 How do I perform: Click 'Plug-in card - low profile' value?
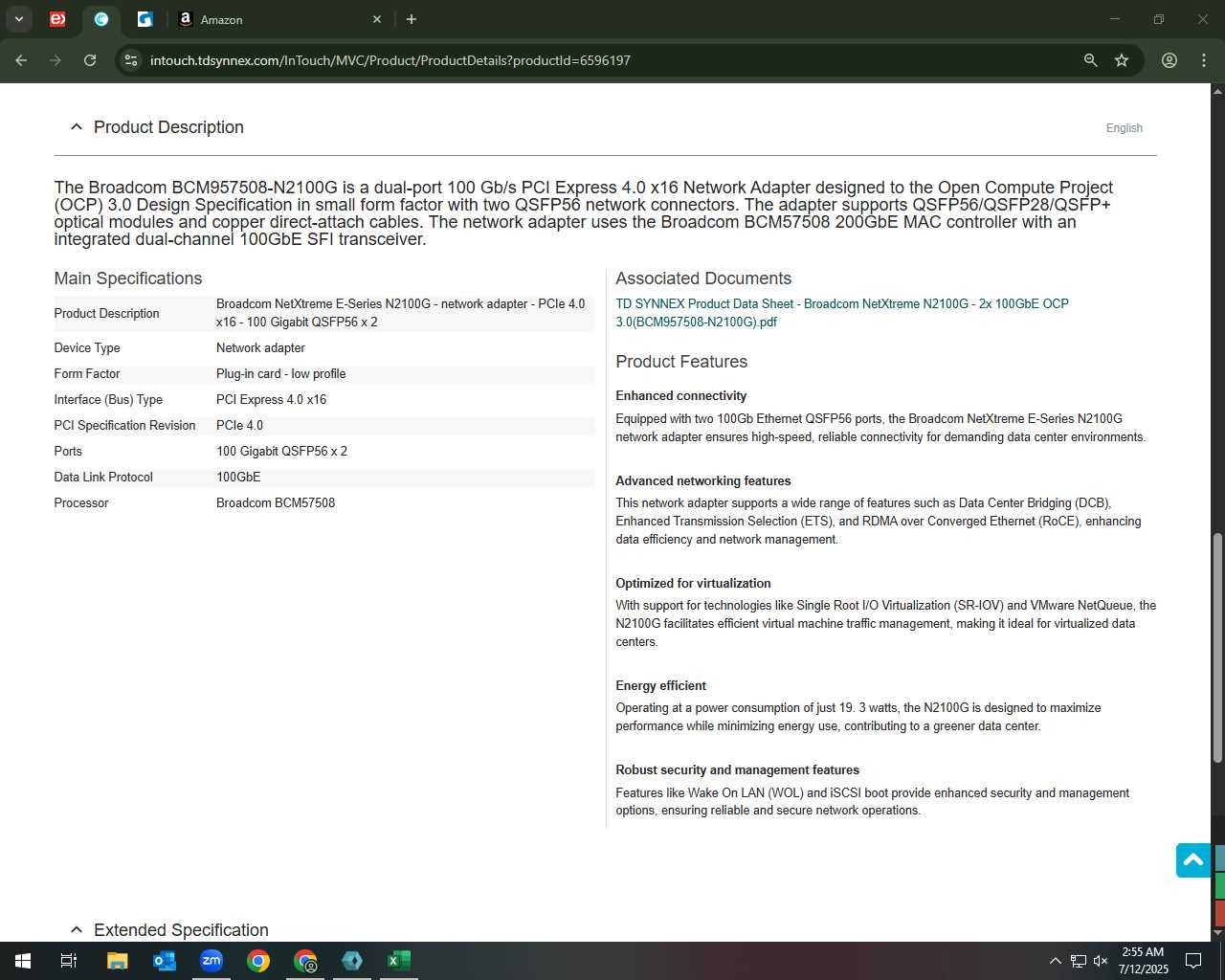point(280,373)
